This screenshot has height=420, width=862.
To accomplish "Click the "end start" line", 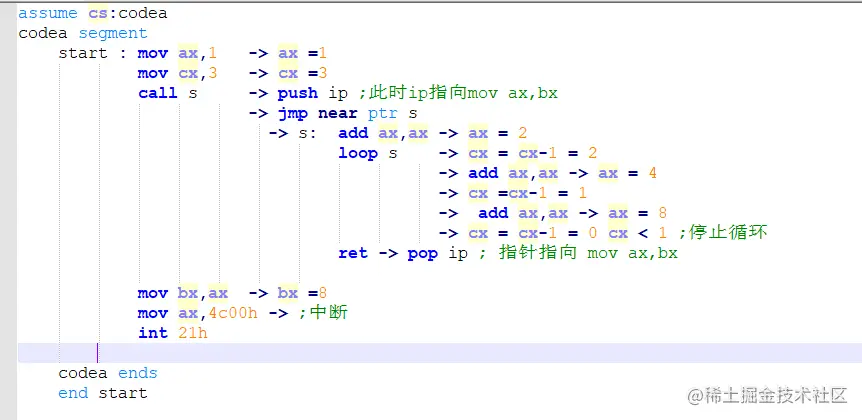I will pyautogui.click(x=103, y=394).
